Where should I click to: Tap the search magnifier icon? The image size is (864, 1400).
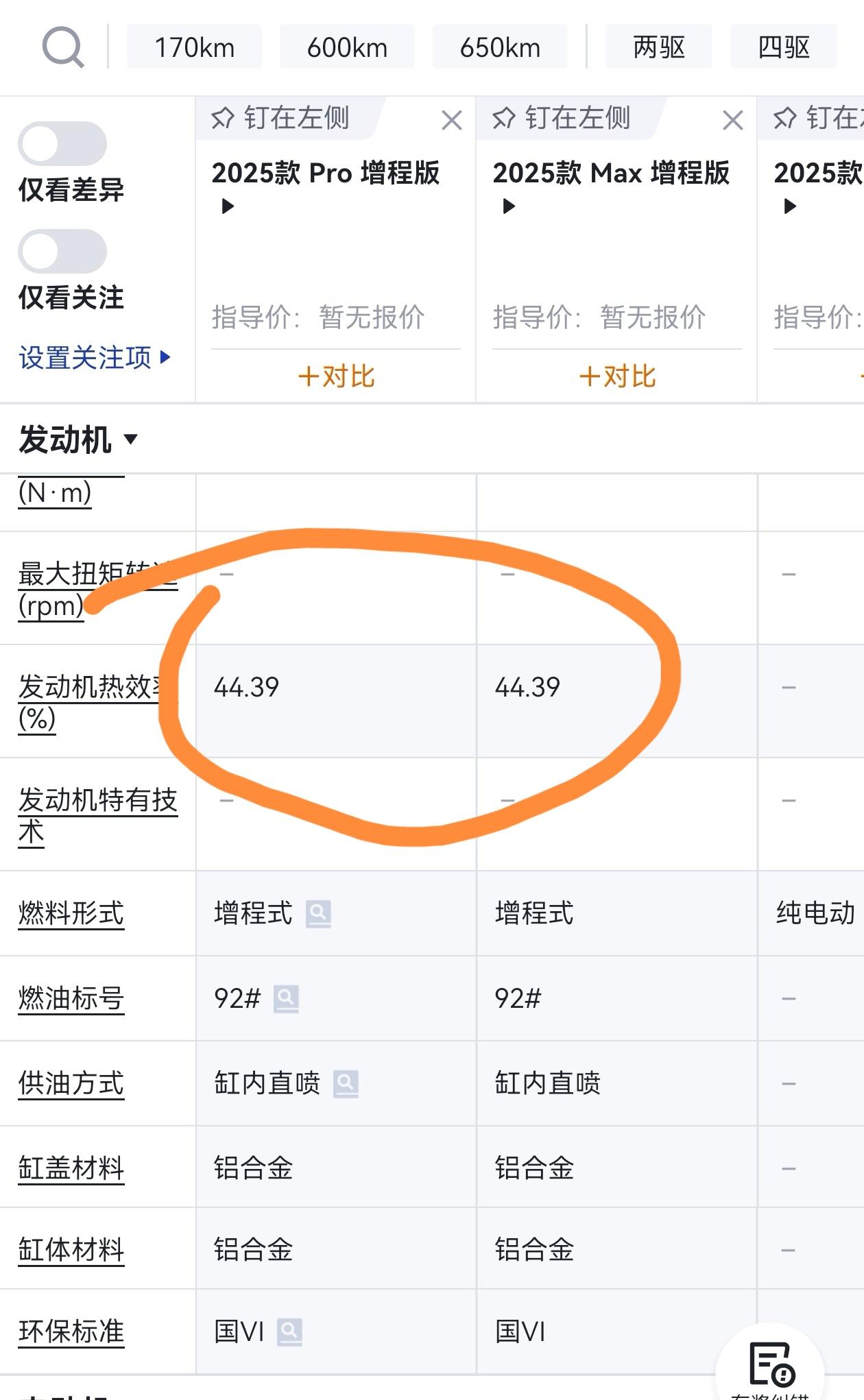(x=63, y=47)
